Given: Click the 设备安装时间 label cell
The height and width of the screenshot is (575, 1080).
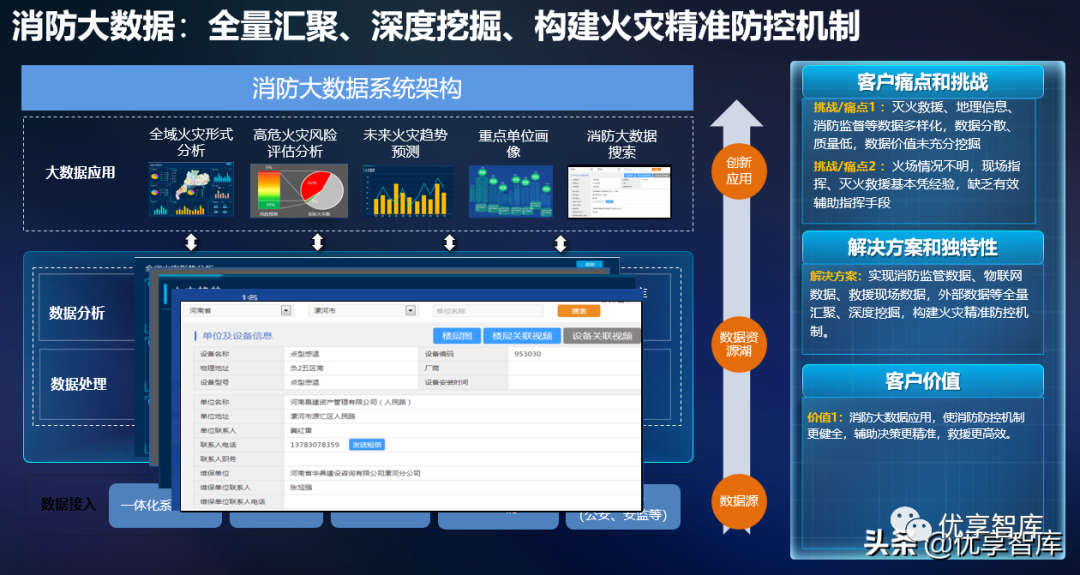Looking at the screenshot, I should (446, 382).
